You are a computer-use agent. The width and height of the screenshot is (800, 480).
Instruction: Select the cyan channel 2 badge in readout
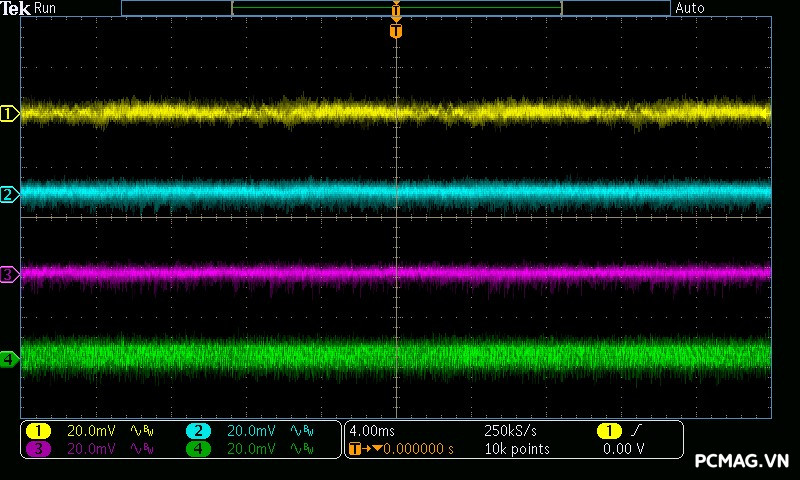199,431
